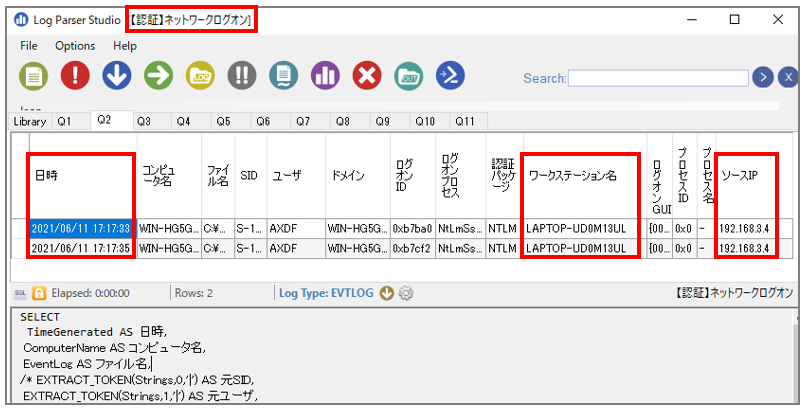
Task: Place cursor in the SELECT query line
Action: [x=40, y=316]
